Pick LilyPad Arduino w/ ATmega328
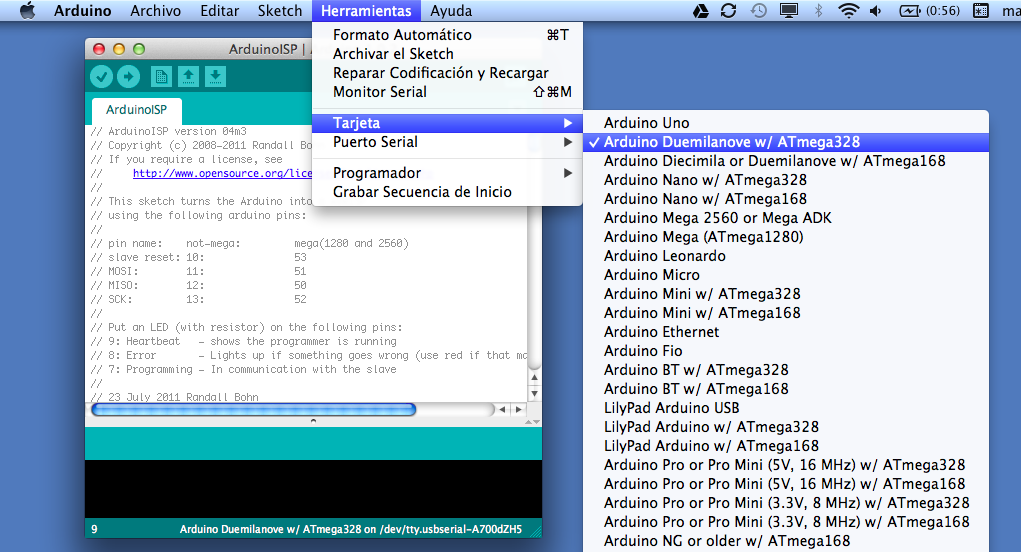 click(x=786, y=427)
